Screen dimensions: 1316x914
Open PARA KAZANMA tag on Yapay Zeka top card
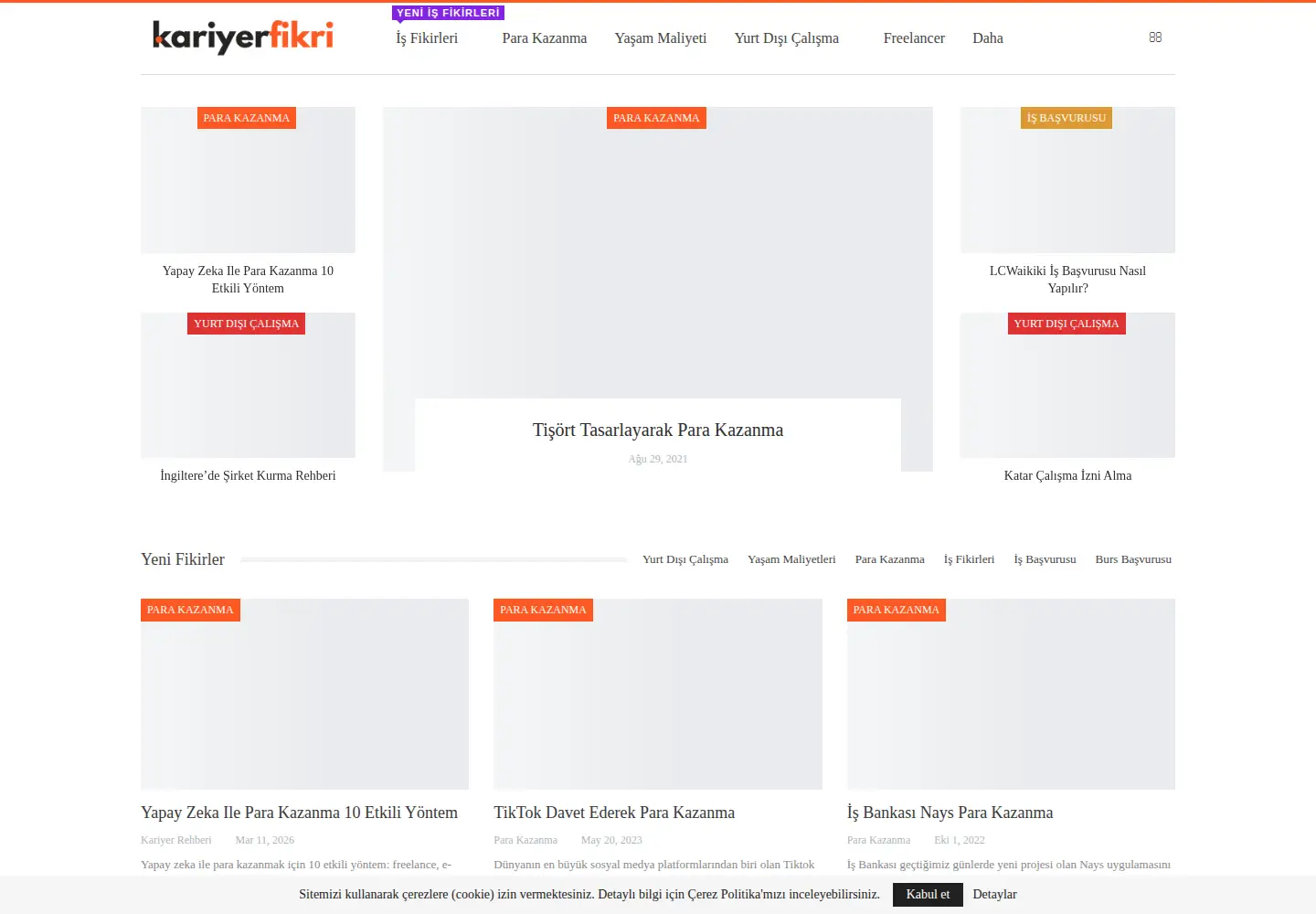(247, 118)
